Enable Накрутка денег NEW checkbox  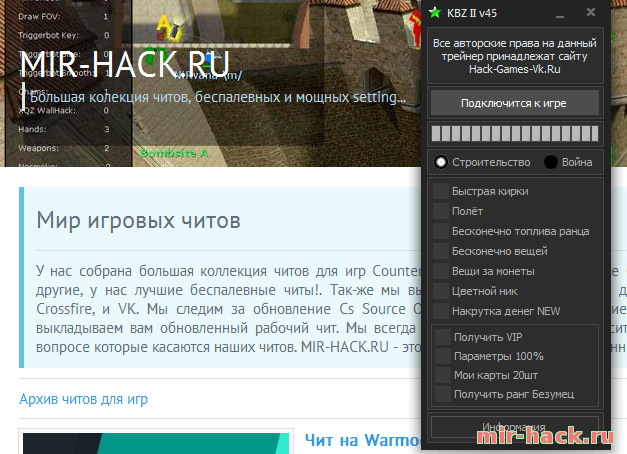point(441,311)
